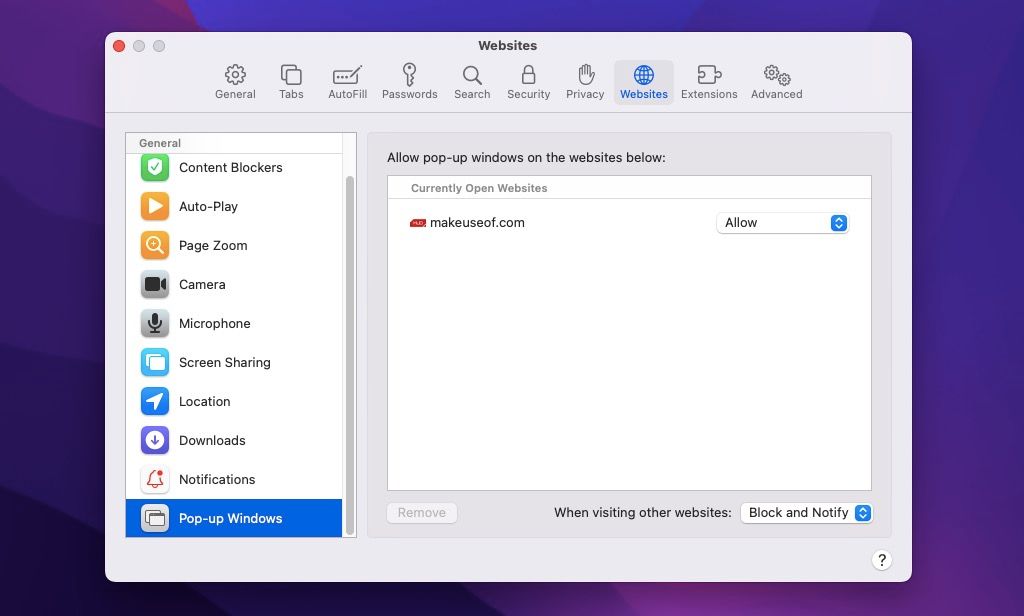Open the Allow dropdown for makeuseof.com

coord(782,222)
